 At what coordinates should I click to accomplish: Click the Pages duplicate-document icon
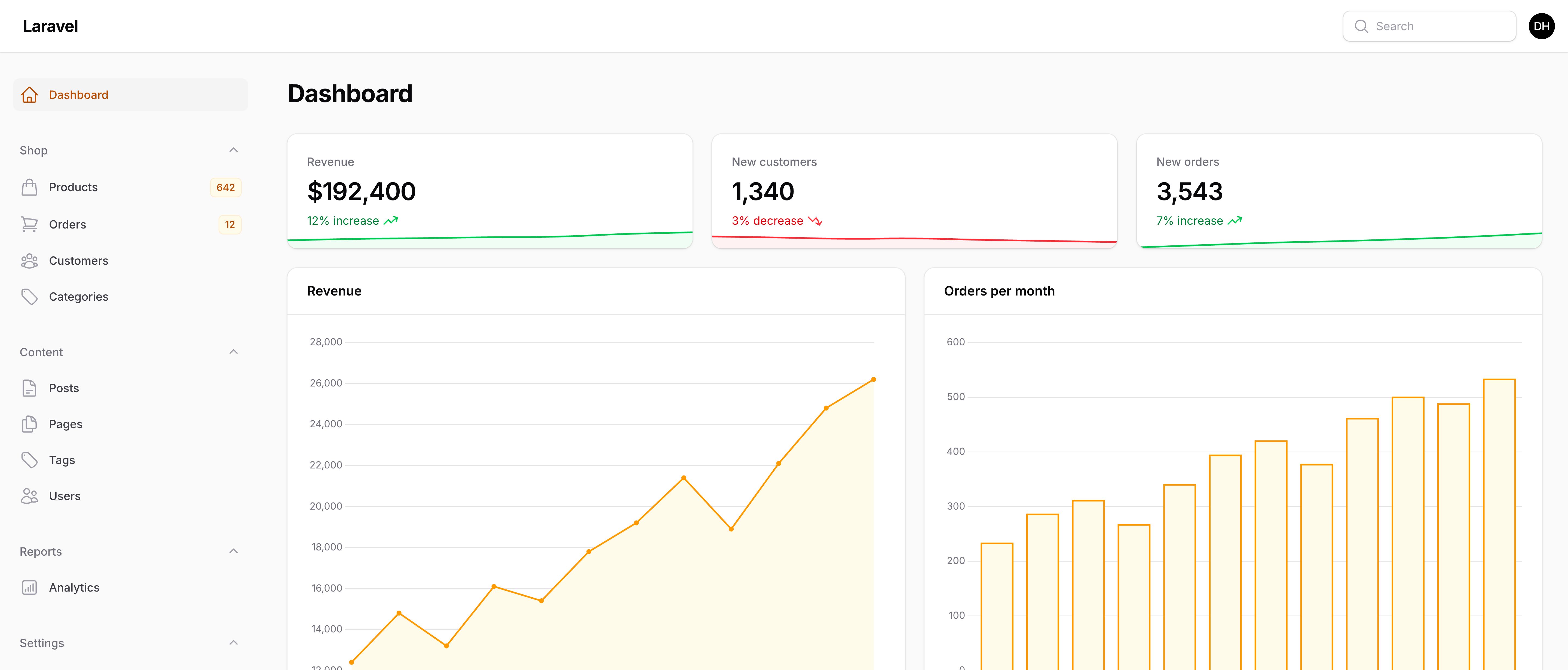pos(29,424)
